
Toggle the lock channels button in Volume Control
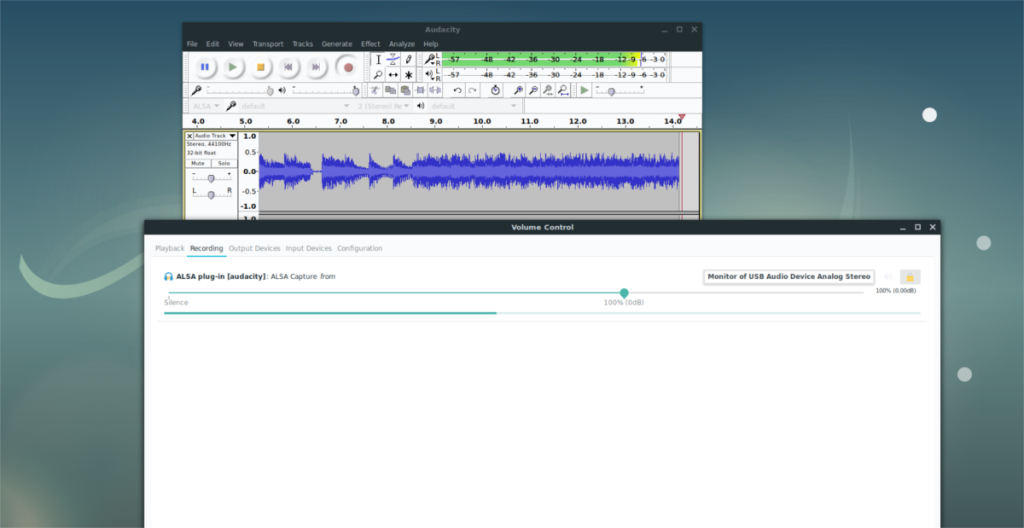[x=909, y=277]
